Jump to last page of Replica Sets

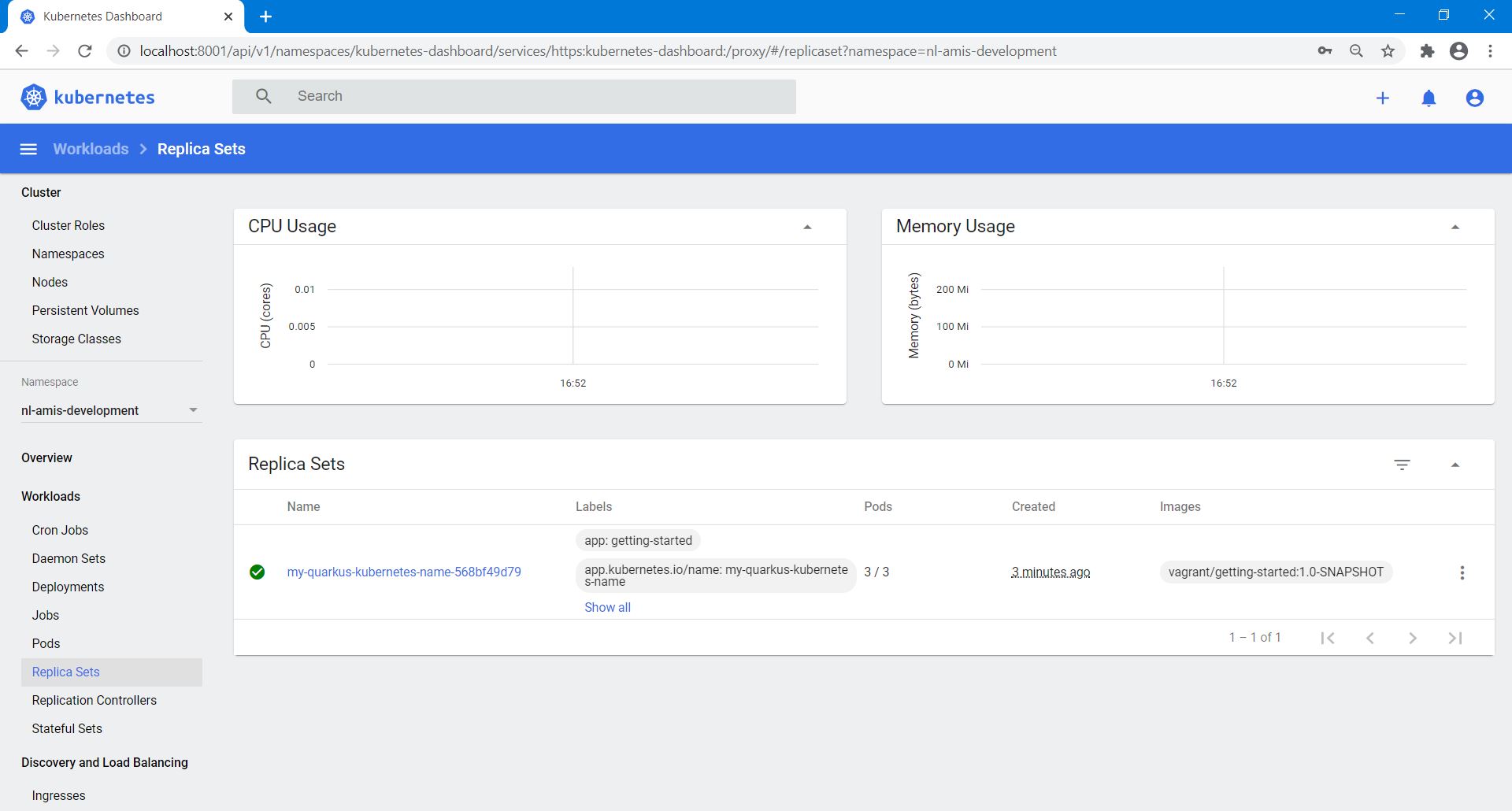[x=1455, y=638]
